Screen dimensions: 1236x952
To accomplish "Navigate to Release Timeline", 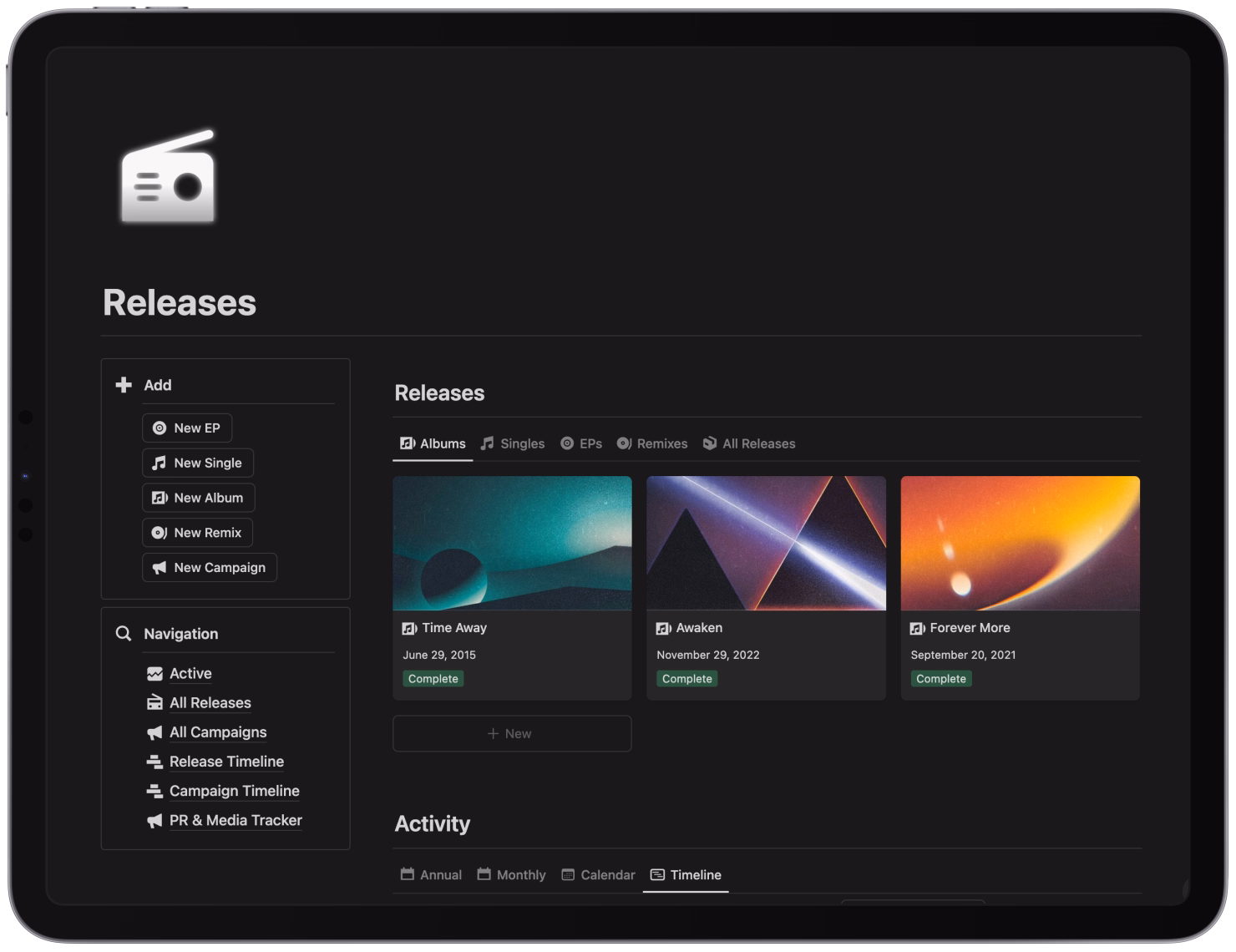I will coord(226,762).
